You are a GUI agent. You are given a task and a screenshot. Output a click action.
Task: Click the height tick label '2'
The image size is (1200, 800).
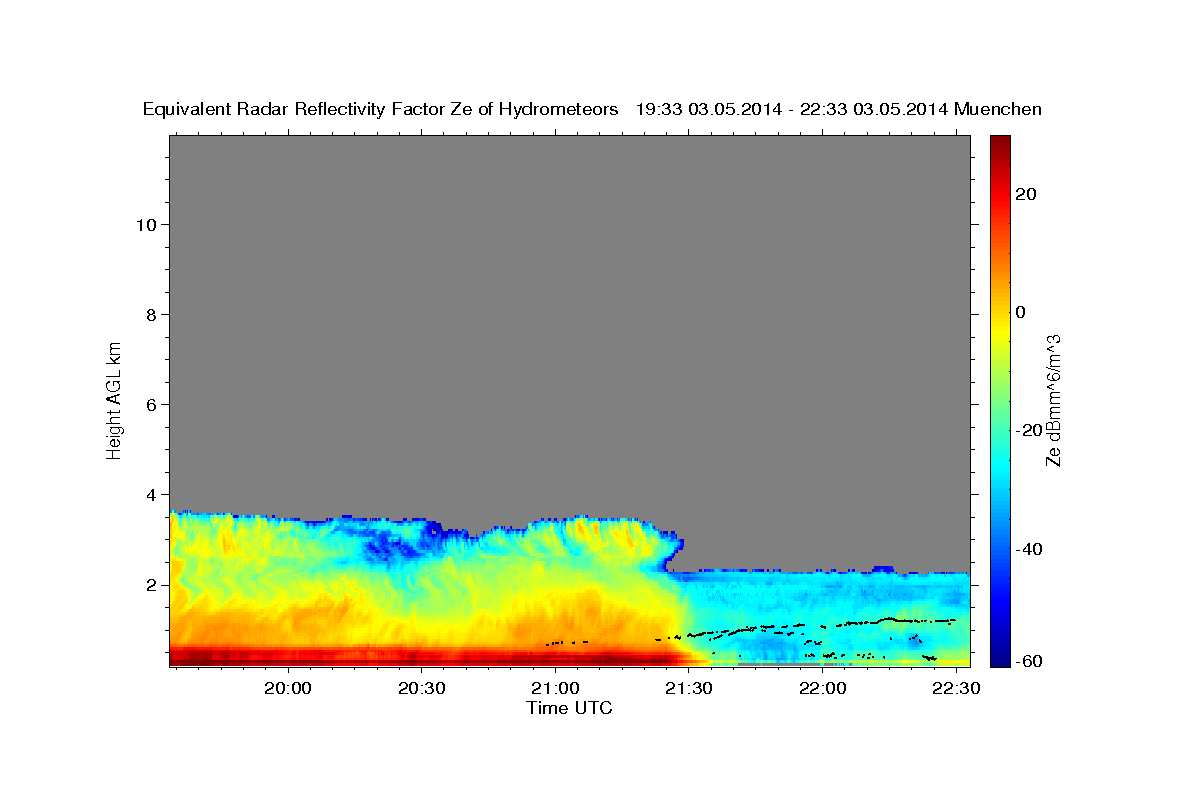[x=151, y=584]
